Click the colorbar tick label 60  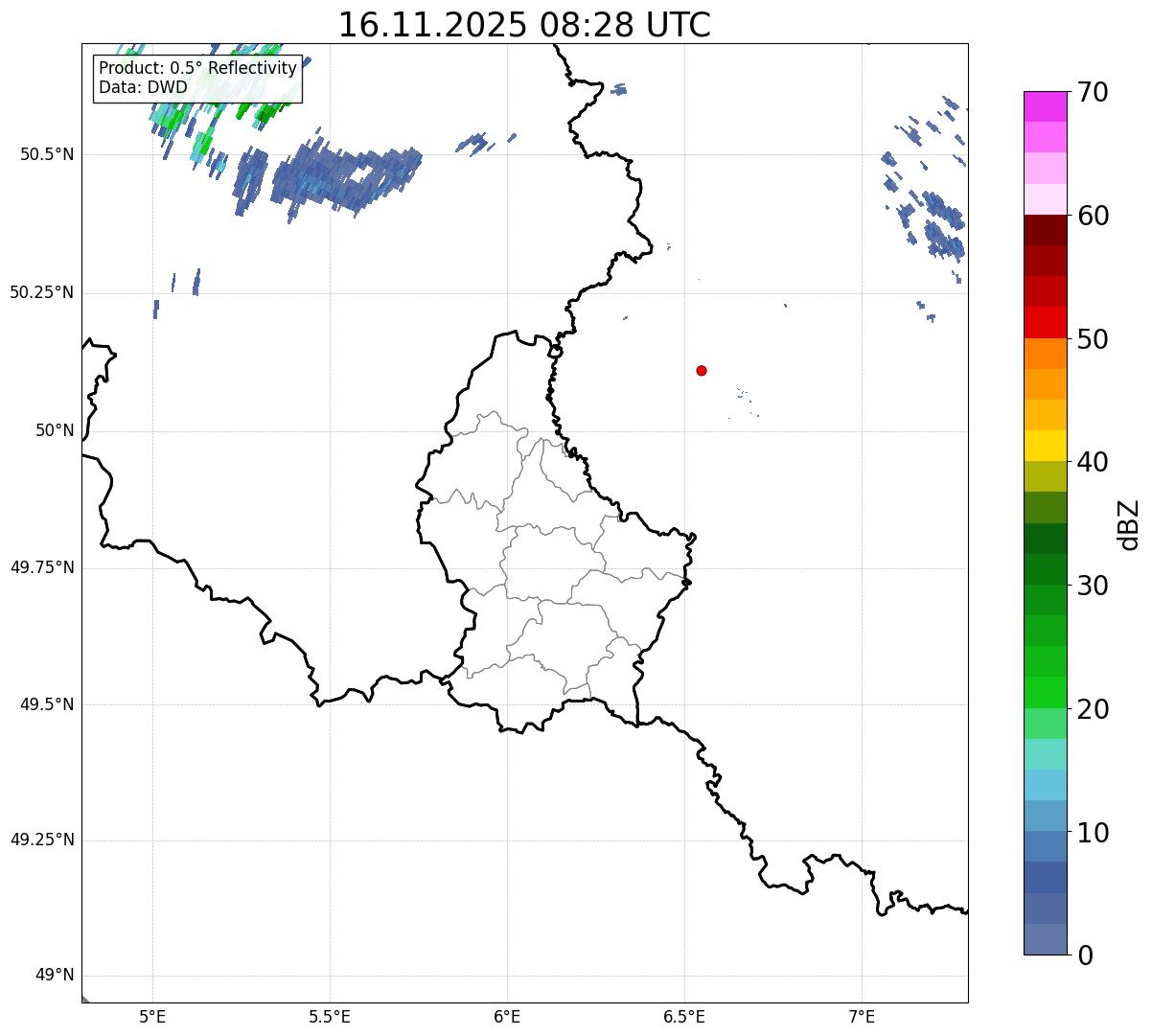coord(1093,216)
